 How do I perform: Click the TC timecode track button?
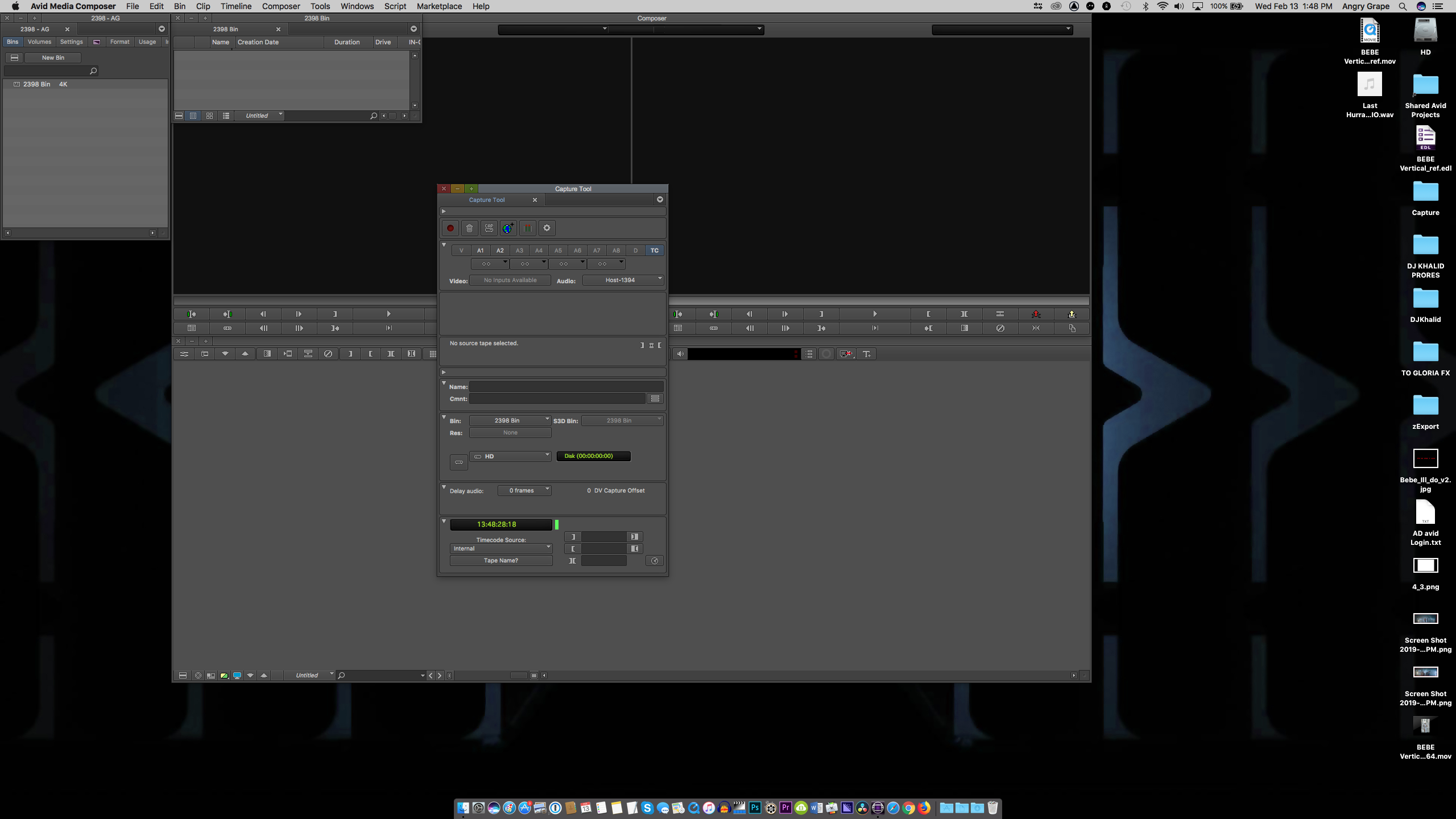click(654, 250)
